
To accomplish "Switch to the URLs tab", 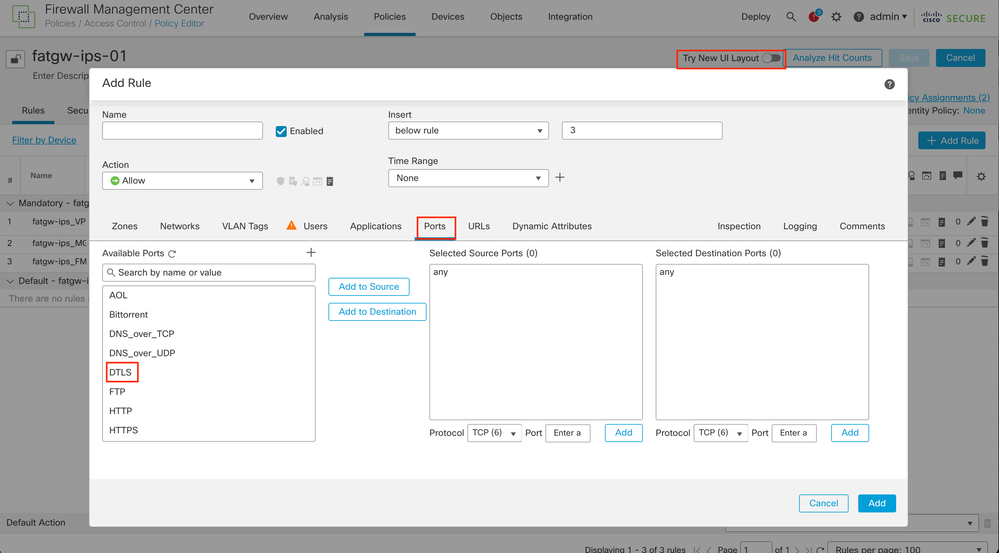I will (478, 226).
